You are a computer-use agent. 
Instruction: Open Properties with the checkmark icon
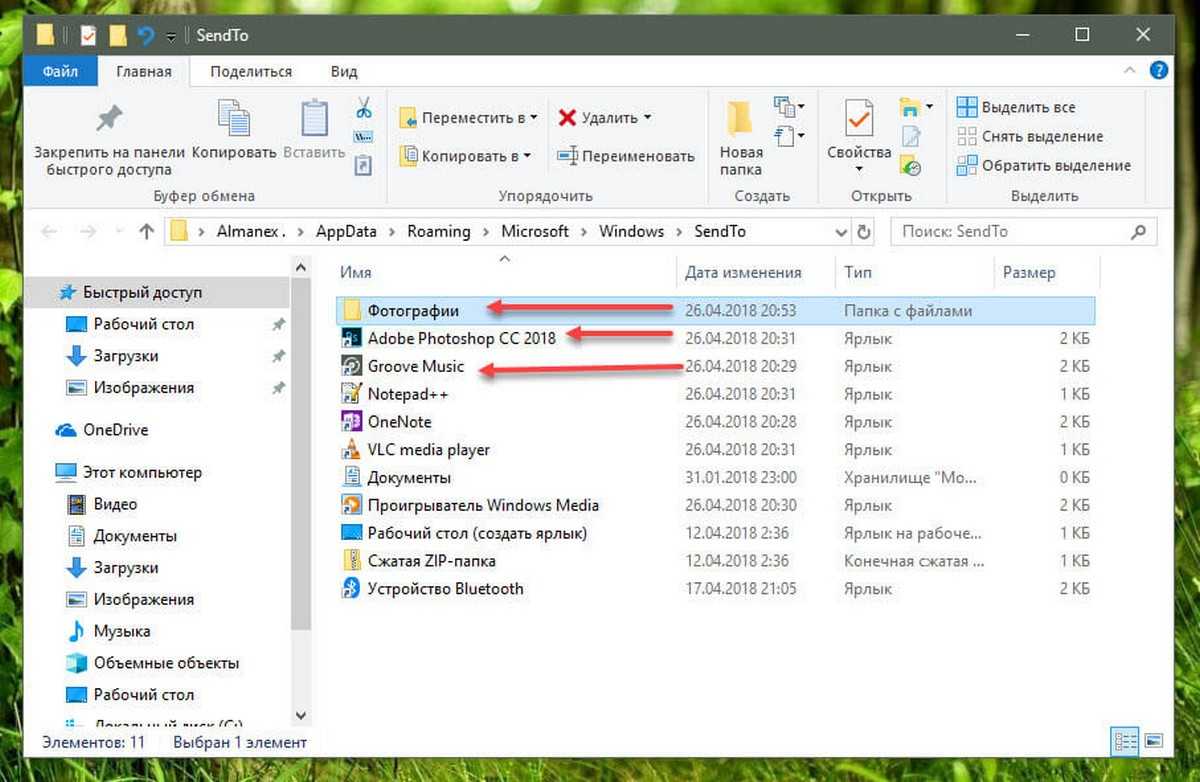858,120
